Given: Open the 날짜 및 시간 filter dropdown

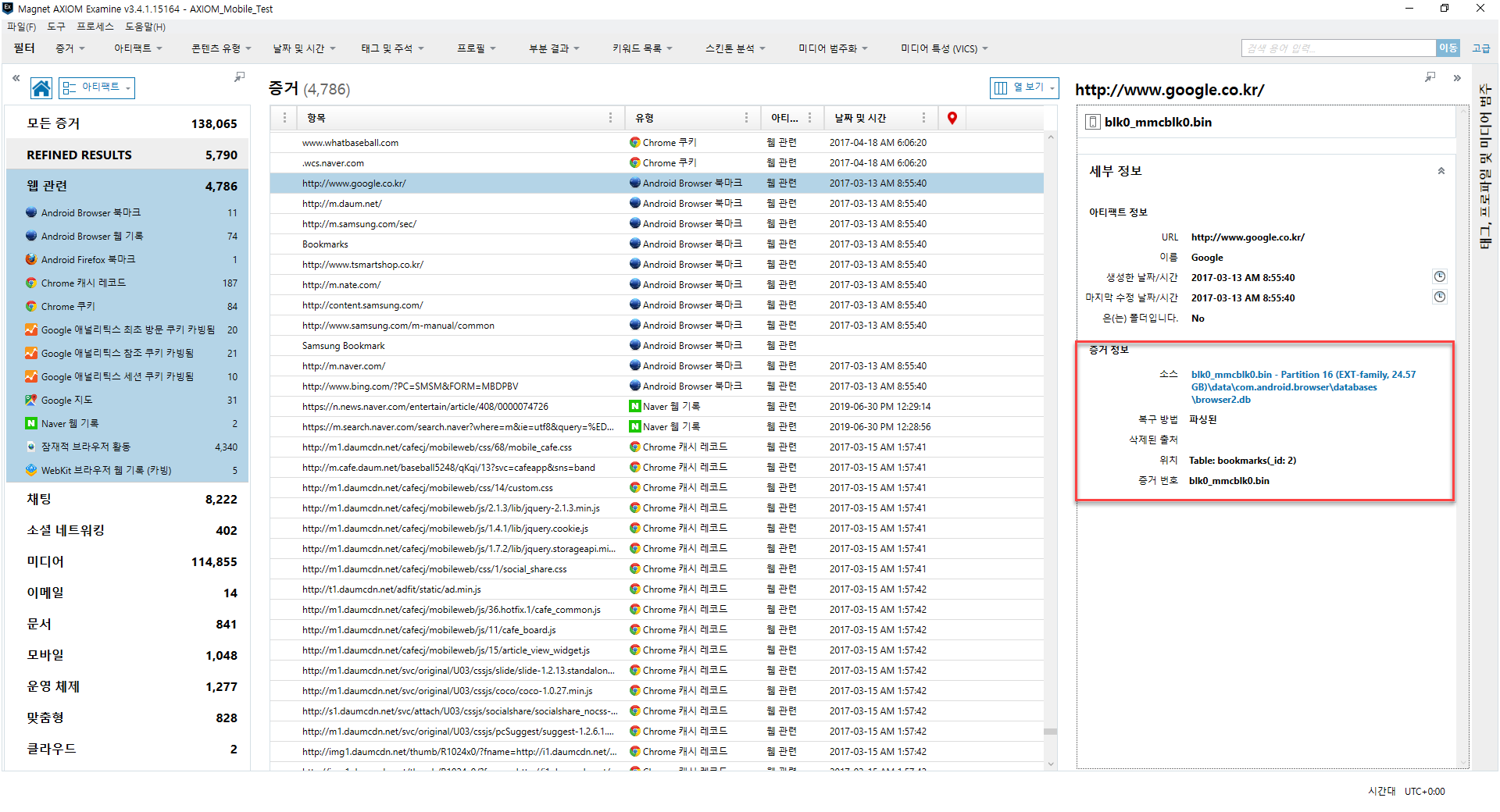Looking at the screenshot, I should pos(304,48).
